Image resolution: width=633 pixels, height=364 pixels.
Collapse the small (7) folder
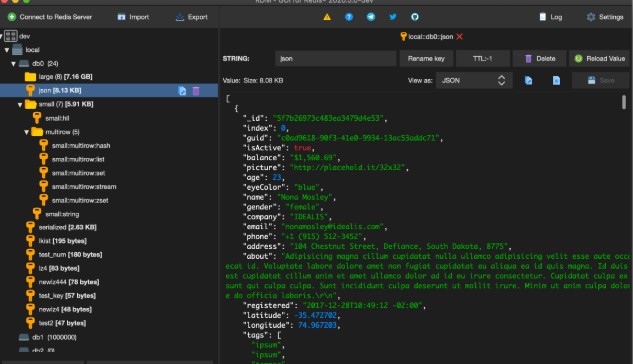[x=20, y=105]
